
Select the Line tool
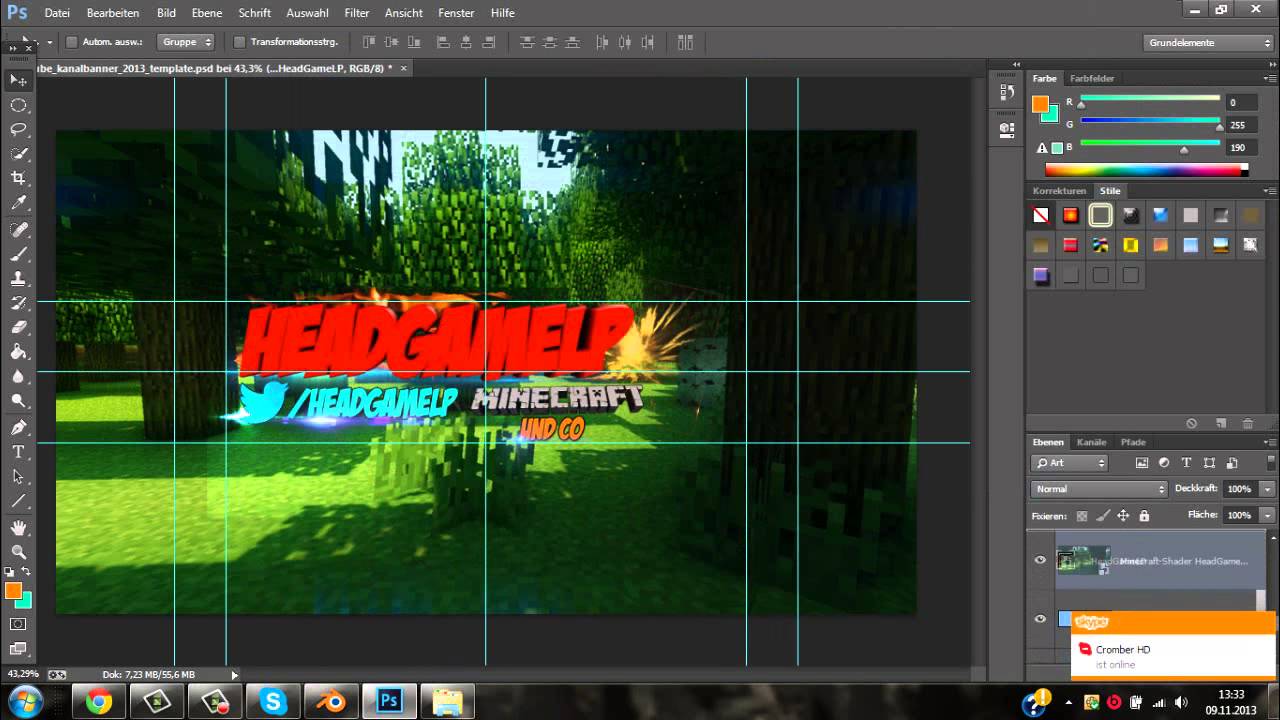tap(18, 501)
